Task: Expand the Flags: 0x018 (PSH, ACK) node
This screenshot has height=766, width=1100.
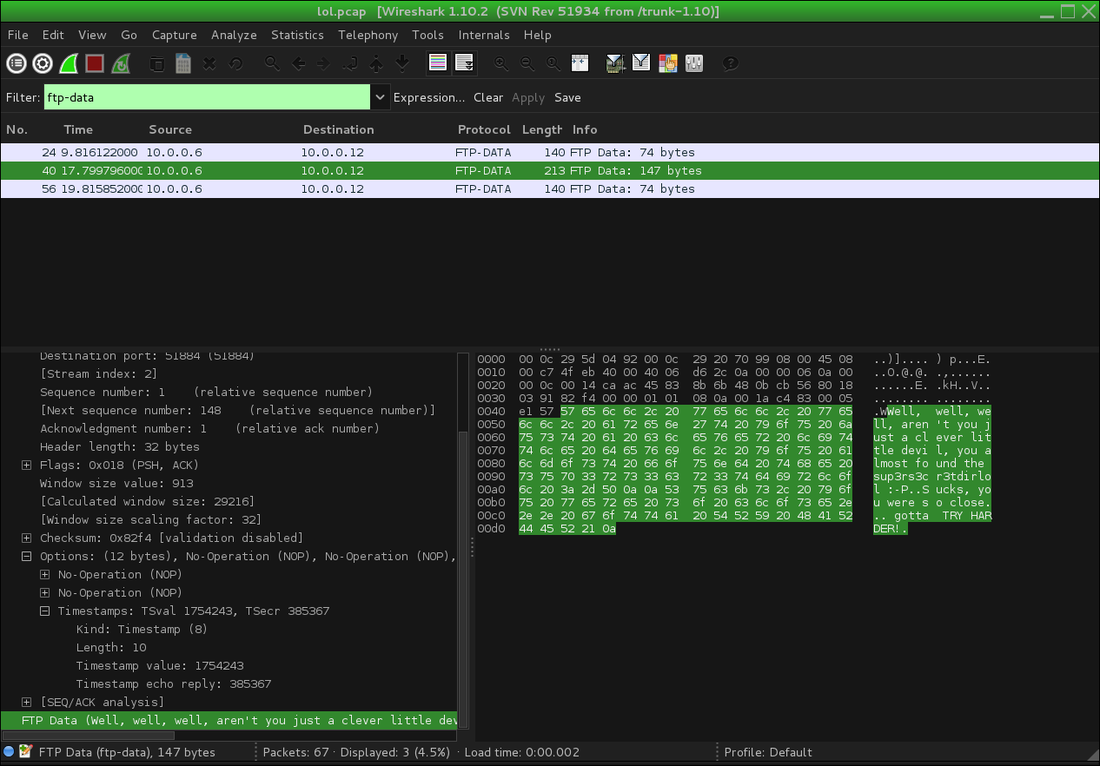Action: [x=27, y=465]
